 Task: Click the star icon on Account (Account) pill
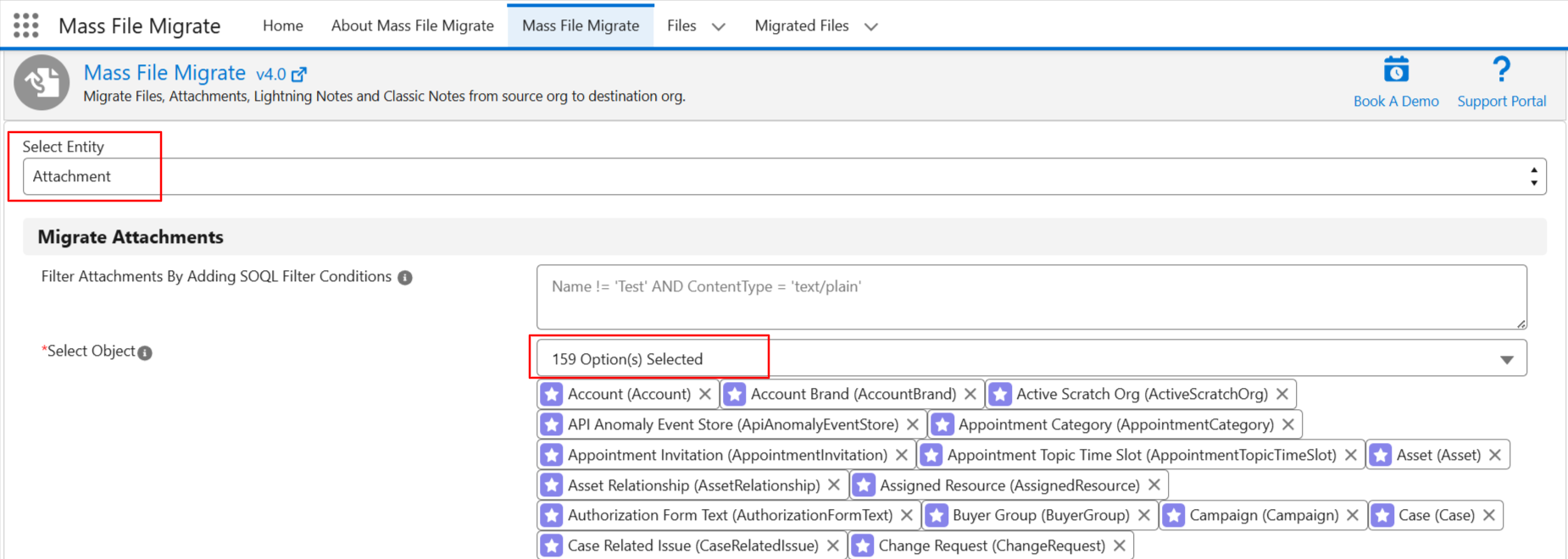coord(552,394)
